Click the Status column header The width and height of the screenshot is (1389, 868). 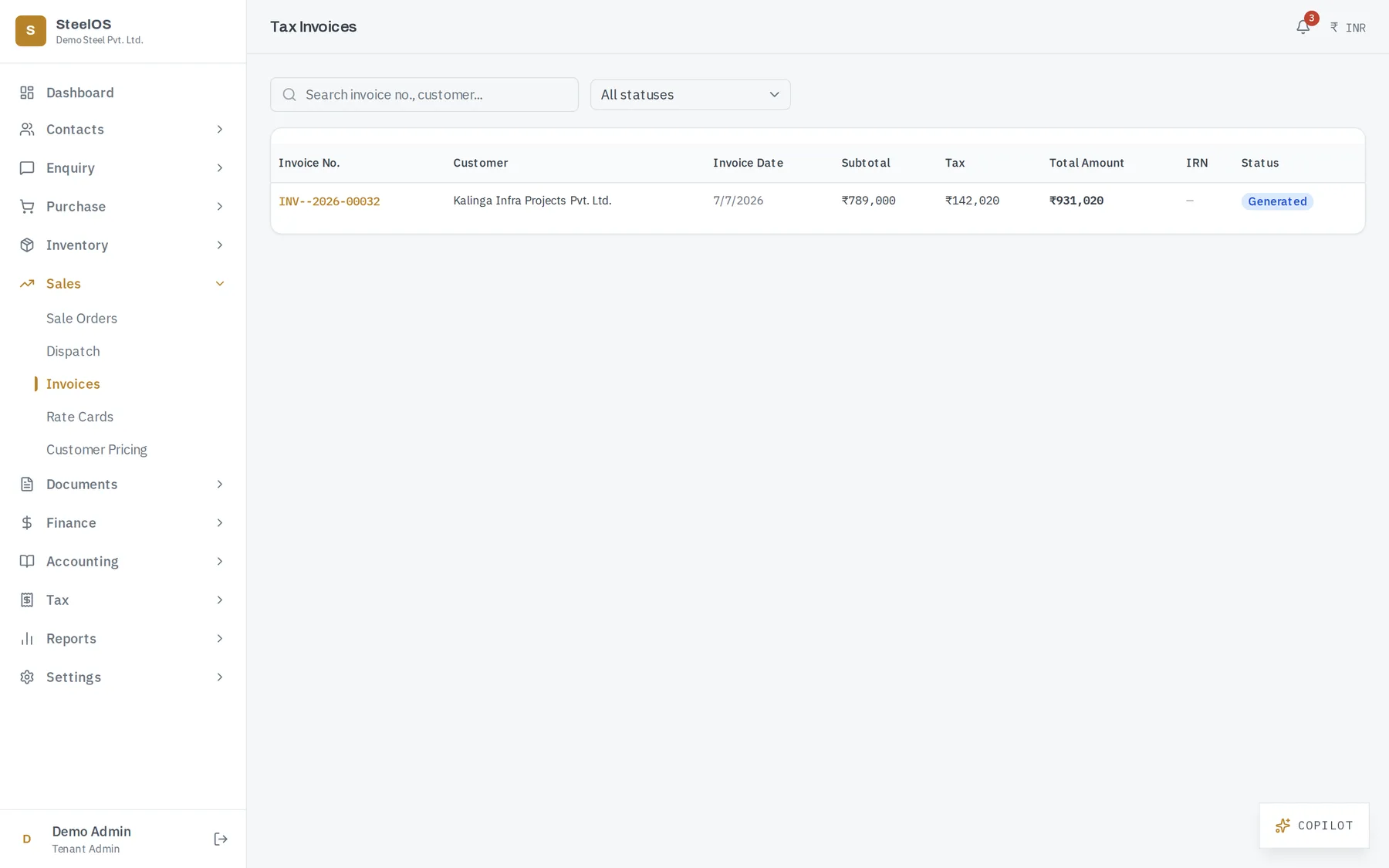click(1260, 163)
